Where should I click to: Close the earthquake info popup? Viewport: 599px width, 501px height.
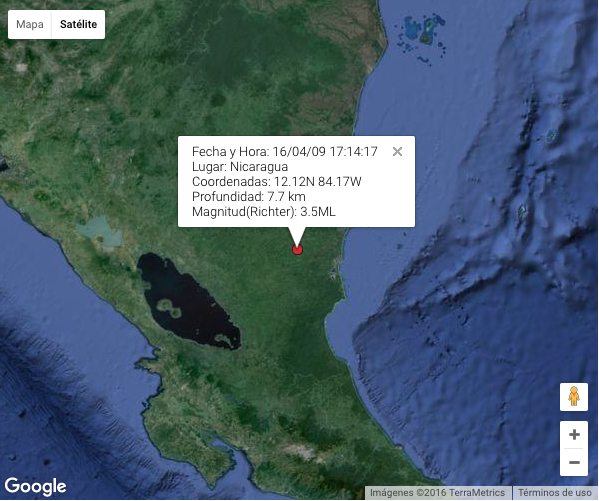[397, 152]
